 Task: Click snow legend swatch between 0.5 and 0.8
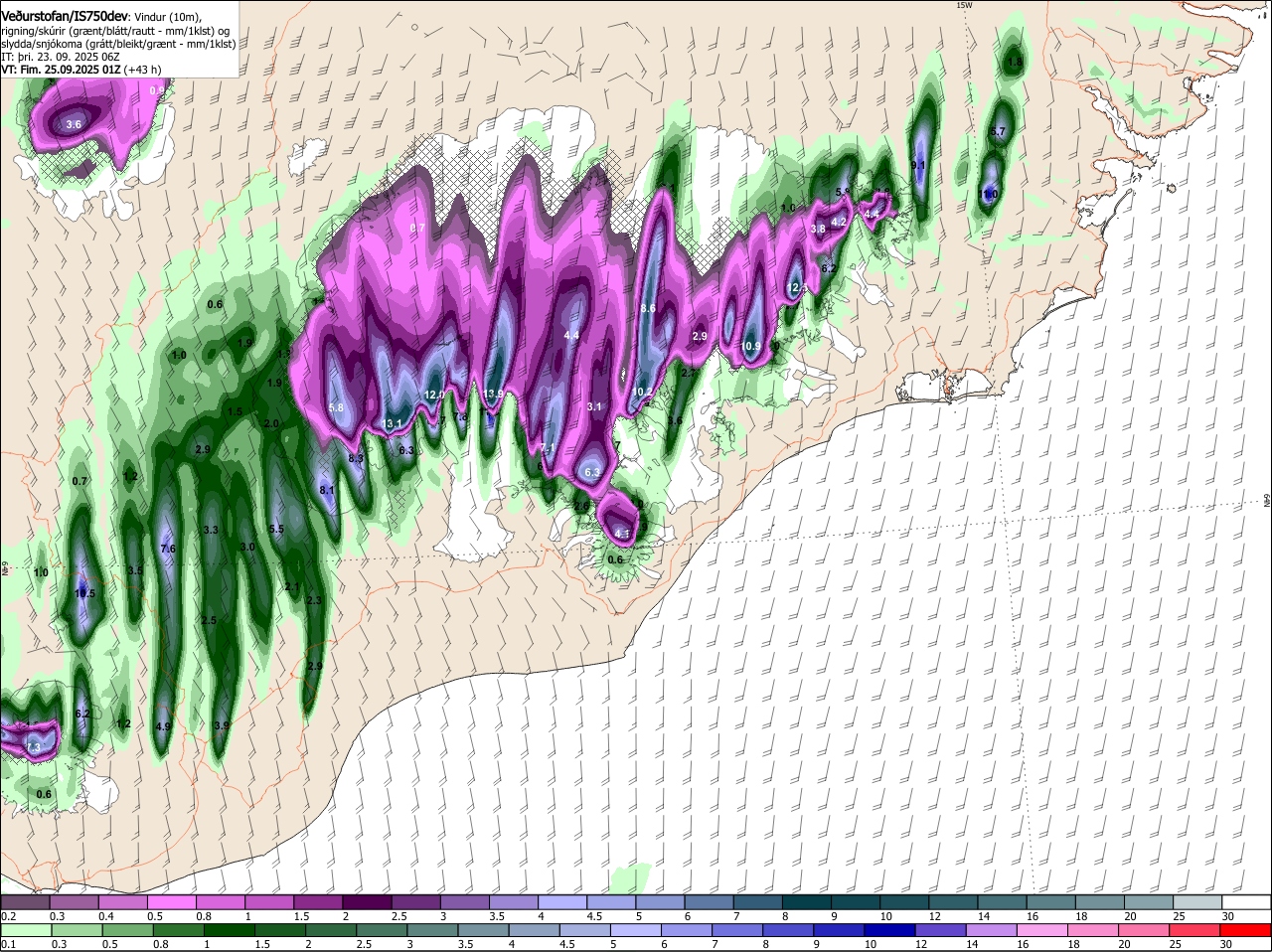tap(172, 901)
